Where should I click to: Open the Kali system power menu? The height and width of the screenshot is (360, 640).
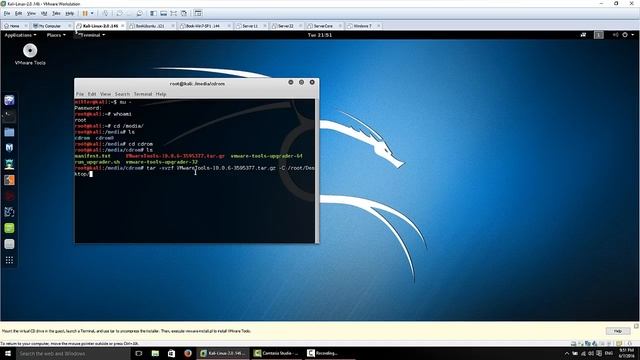(x=628, y=35)
